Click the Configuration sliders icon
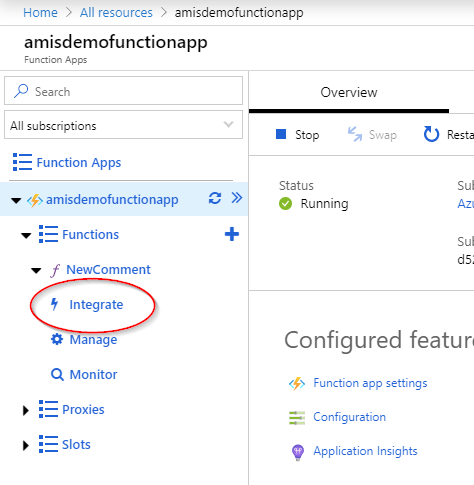 tap(297, 418)
